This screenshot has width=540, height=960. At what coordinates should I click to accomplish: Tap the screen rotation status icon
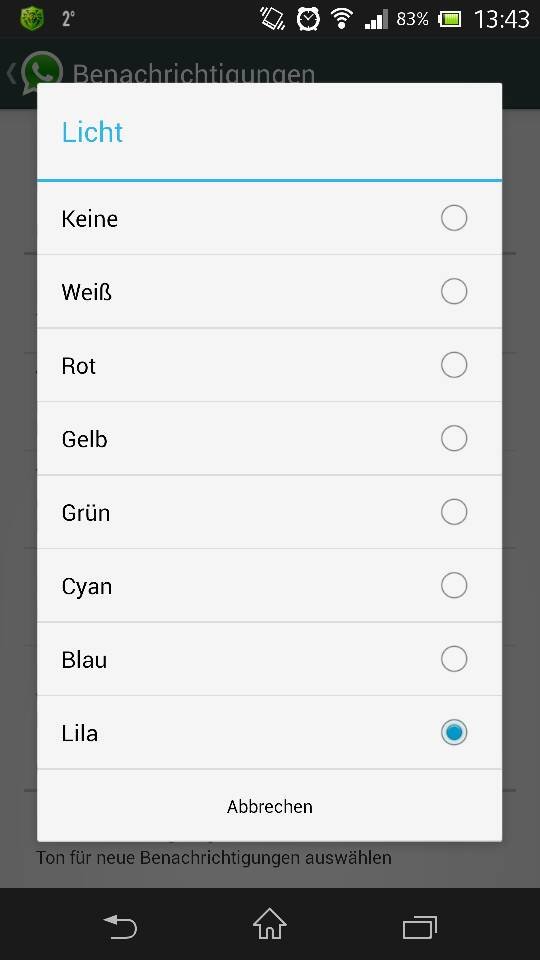coord(272,19)
